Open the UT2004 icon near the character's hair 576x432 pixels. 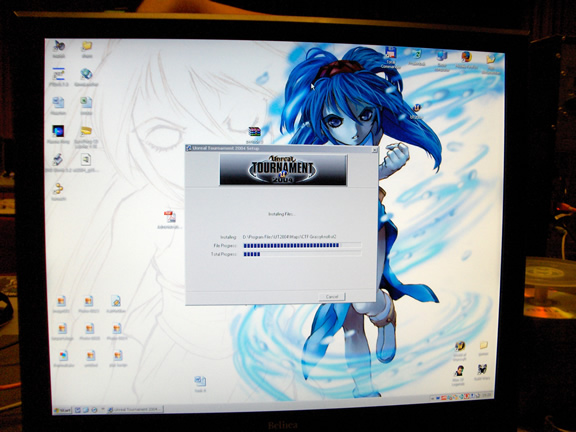point(417,108)
